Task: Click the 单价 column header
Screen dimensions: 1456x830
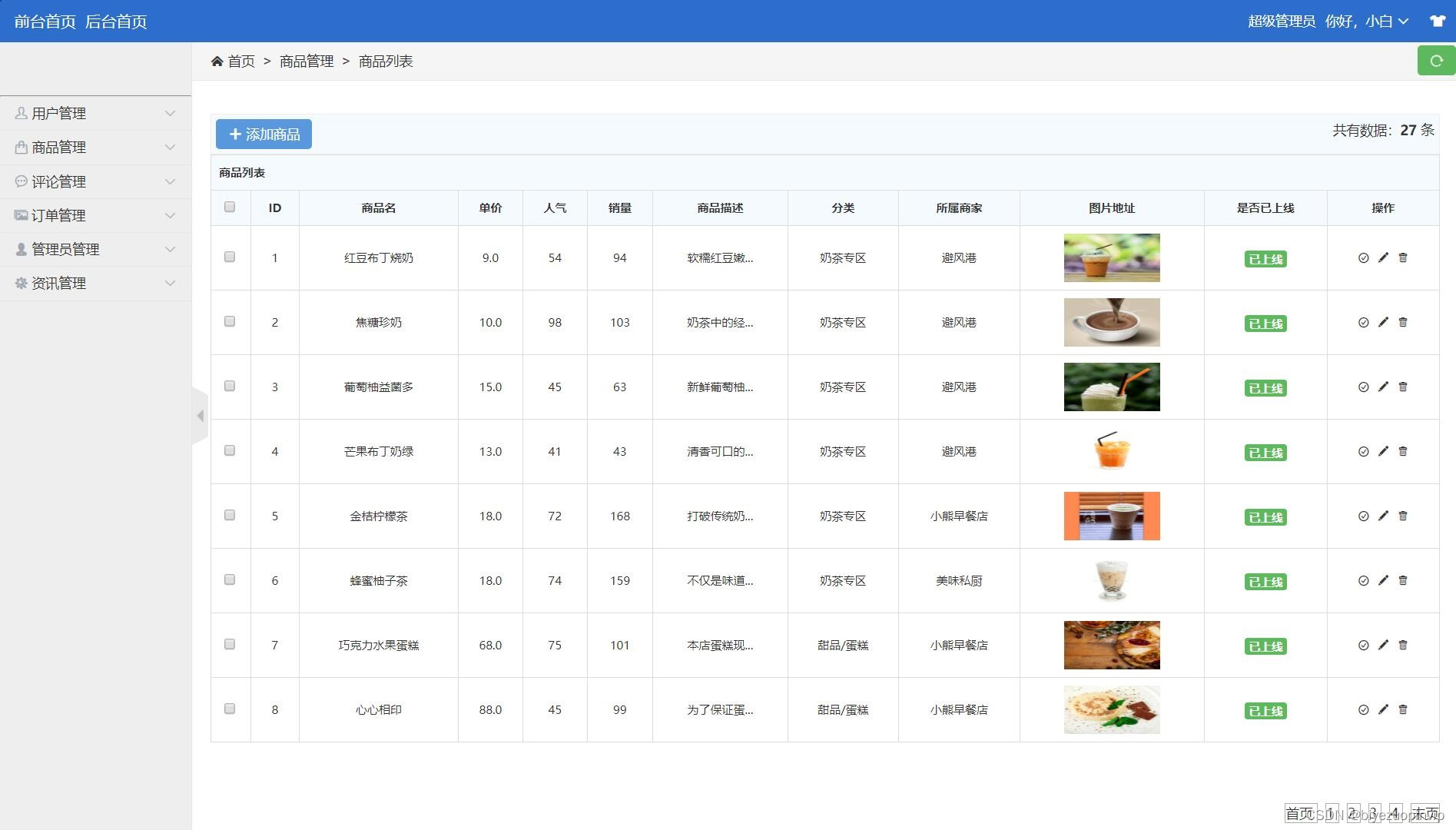Action: 490,207
